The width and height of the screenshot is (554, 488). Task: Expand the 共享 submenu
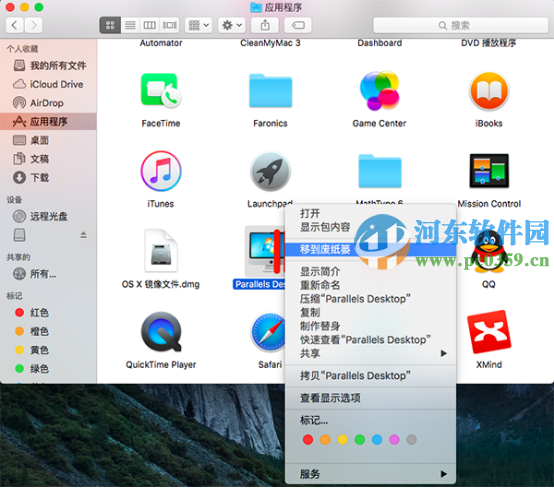[370, 353]
